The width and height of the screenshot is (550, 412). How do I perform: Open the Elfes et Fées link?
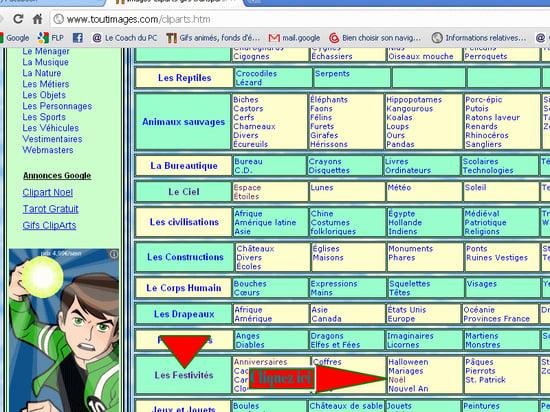335,345
